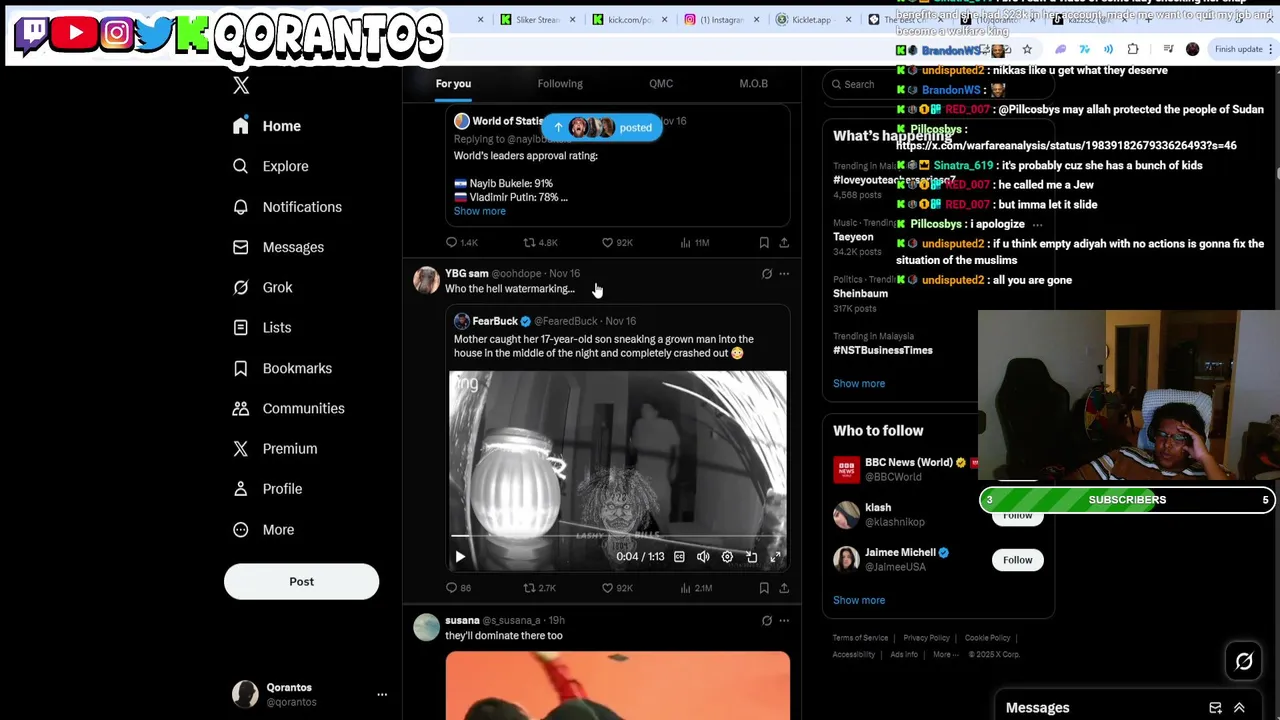Open Qorantos account menu ellipsis
Screen dimensions: 1280x720
[382, 694]
